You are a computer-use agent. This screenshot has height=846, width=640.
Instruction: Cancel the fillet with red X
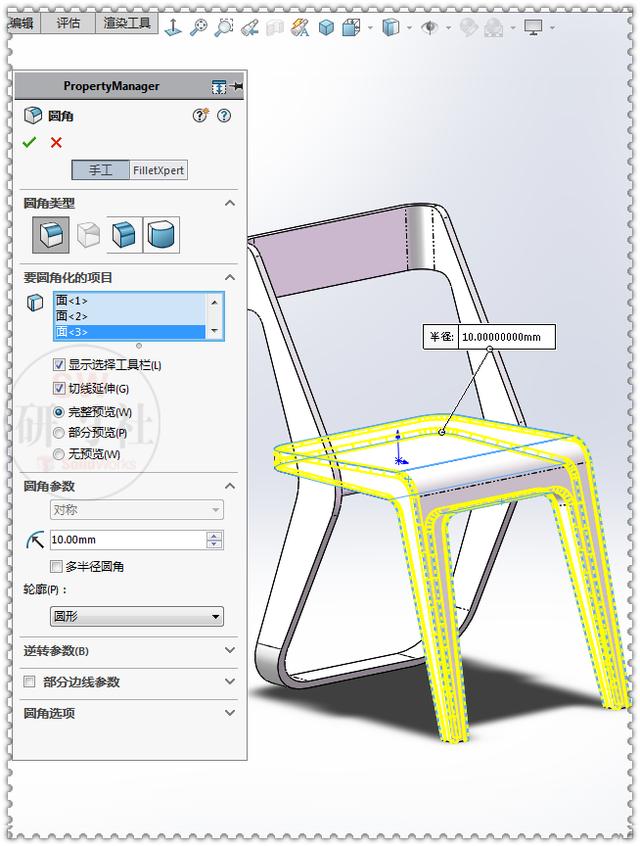coord(56,142)
